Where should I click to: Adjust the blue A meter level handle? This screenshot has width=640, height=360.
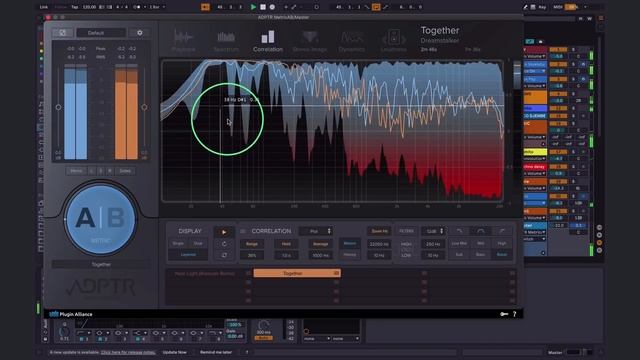tap(58, 107)
